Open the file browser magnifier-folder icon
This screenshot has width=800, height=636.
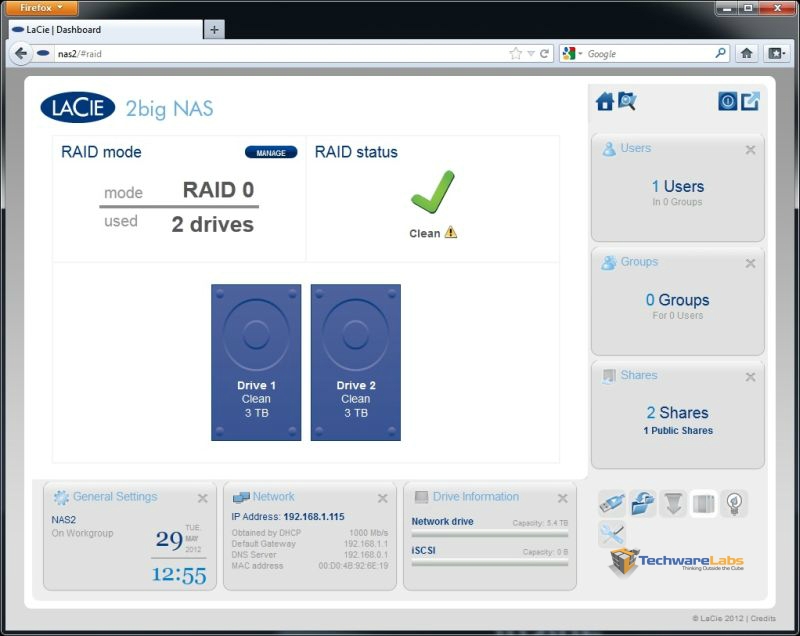[x=627, y=101]
